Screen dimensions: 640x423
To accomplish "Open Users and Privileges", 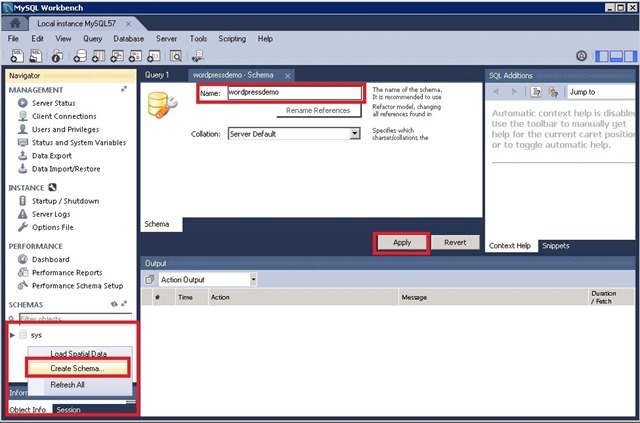I will pyautogui.click(x=65, y=129).
